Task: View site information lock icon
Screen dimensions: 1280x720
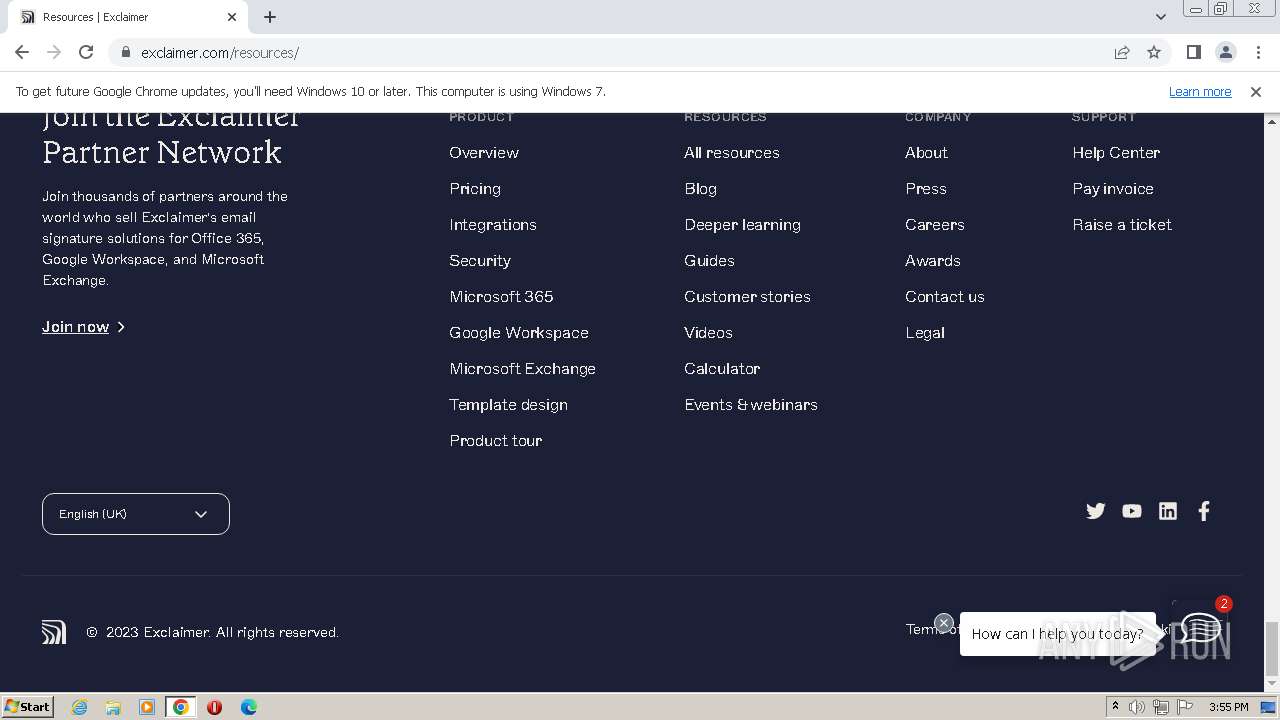Action: (x=126, y=52)
